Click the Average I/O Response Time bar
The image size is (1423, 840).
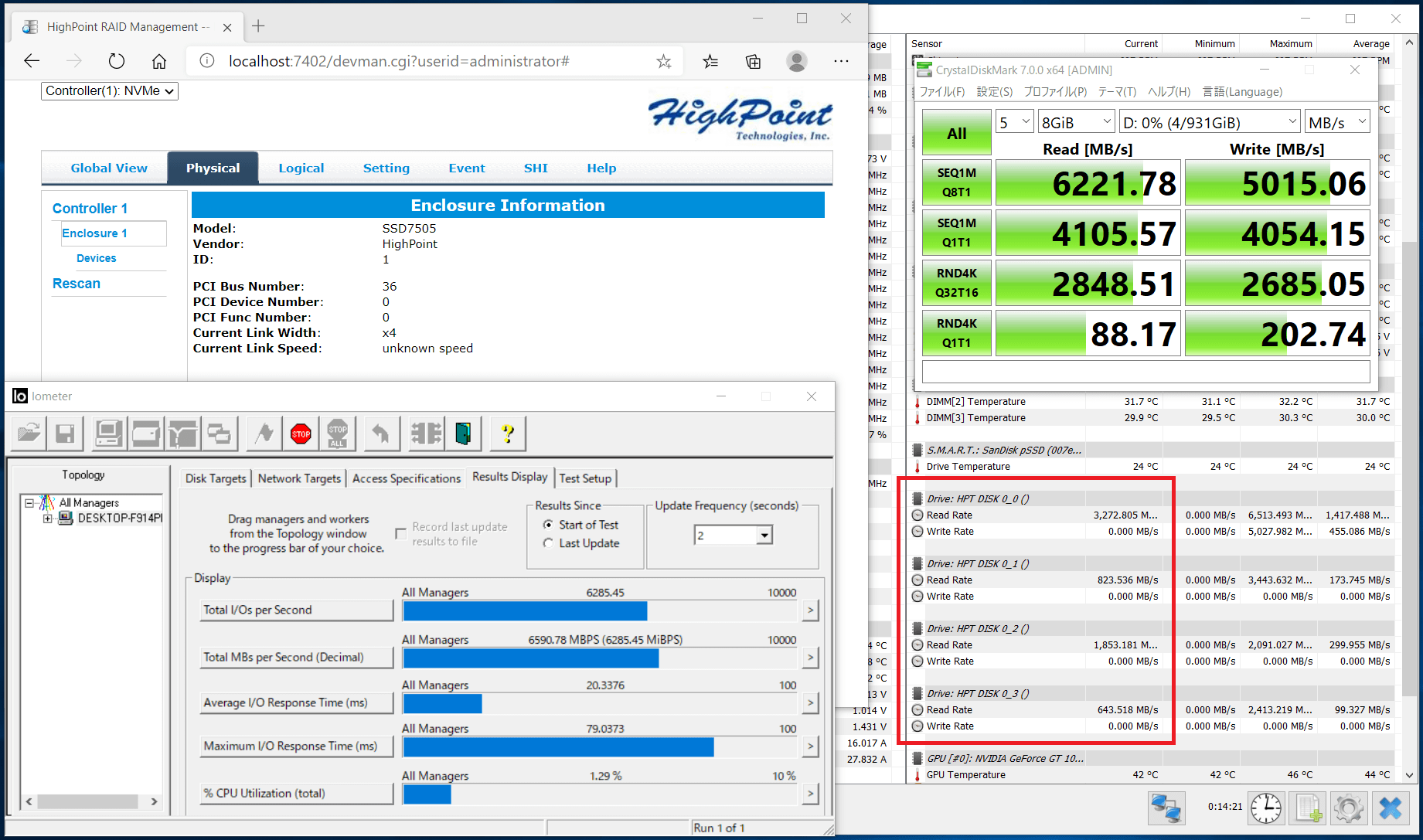click(x=600, y=703)
